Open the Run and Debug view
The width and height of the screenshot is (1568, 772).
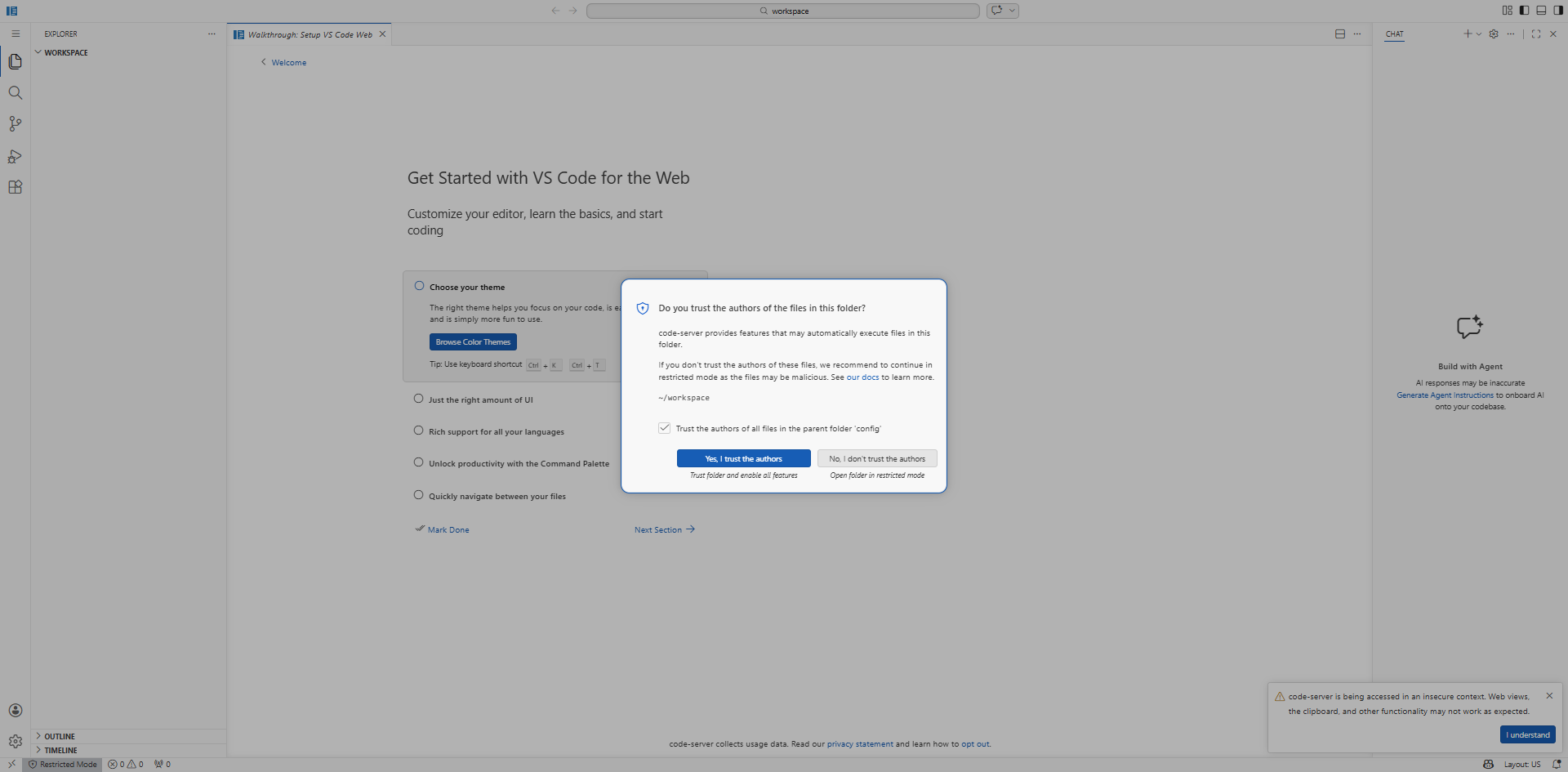pyautogui.click(x=15, y=156)
